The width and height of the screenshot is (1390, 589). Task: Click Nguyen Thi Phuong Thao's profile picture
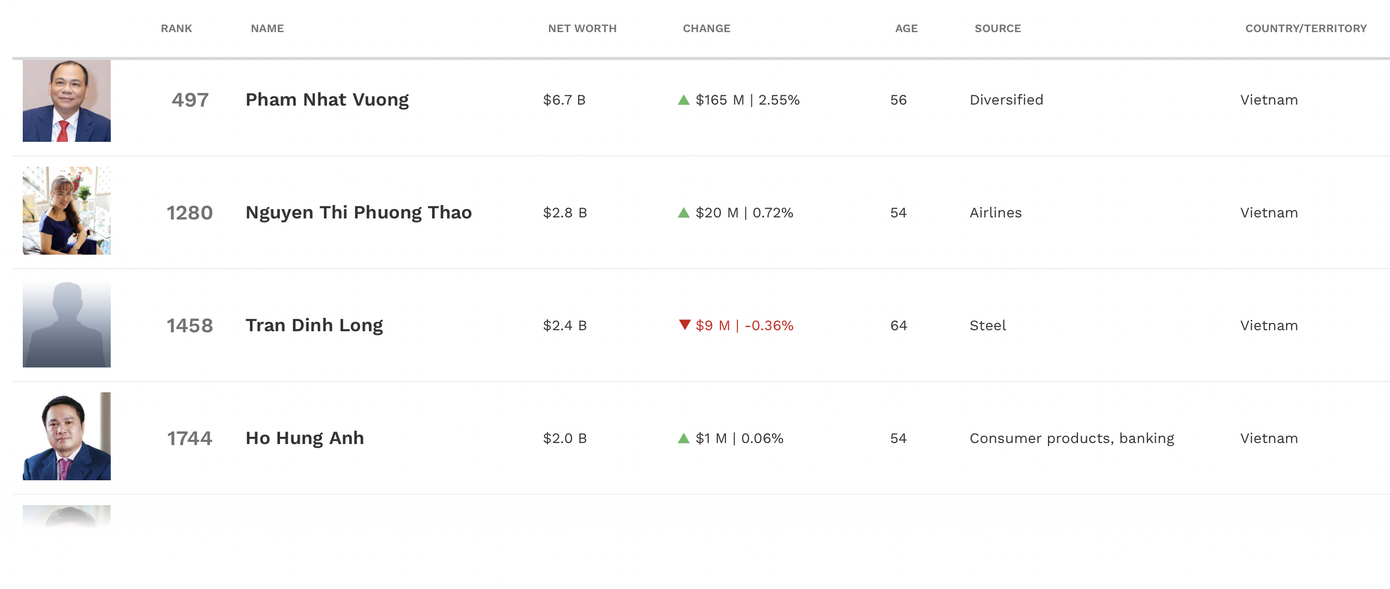(66, 210)
